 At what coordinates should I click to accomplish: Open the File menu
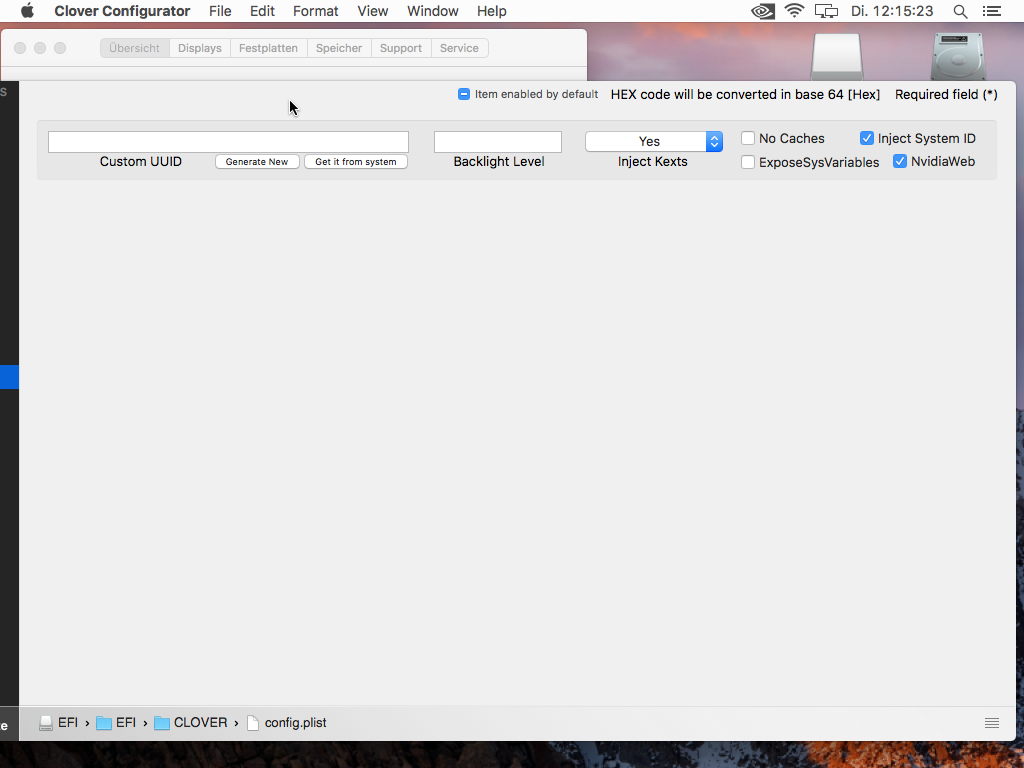pyautogui.click(x=220, y=11)
